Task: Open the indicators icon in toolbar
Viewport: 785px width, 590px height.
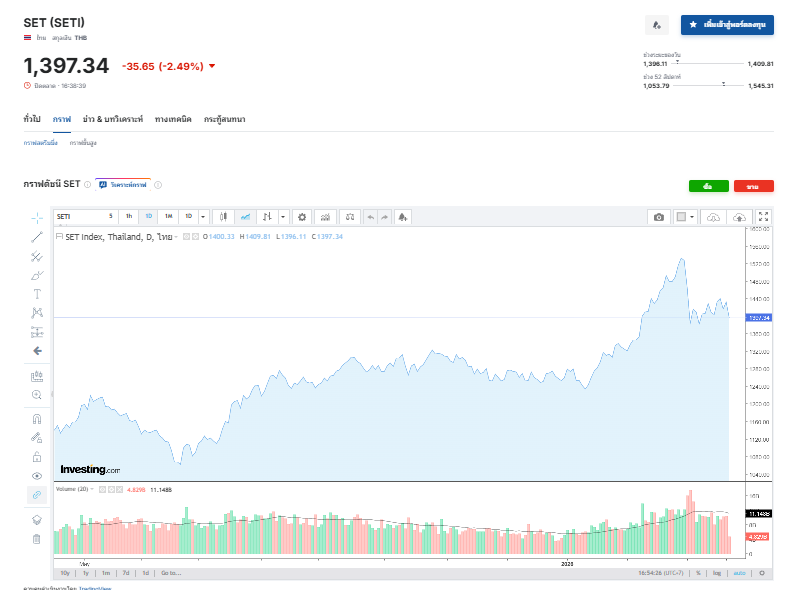Action: click(325, 217)
